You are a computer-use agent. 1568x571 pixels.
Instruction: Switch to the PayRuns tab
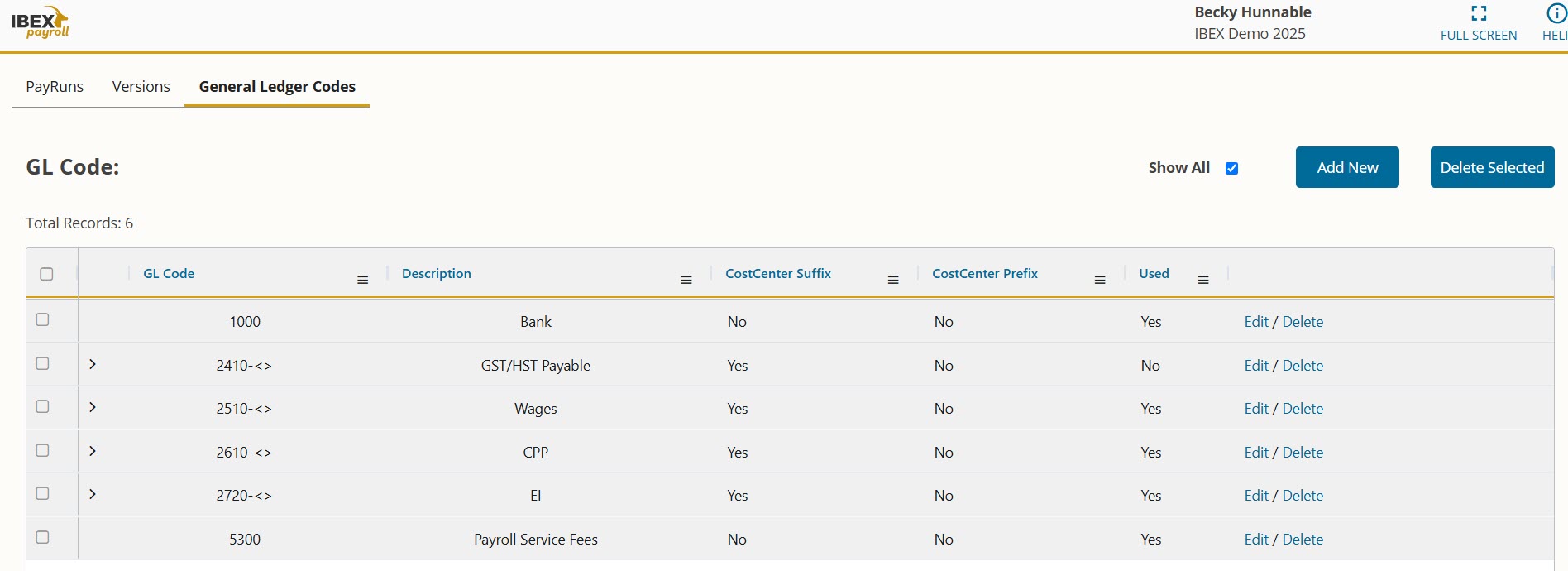(55, 86)
